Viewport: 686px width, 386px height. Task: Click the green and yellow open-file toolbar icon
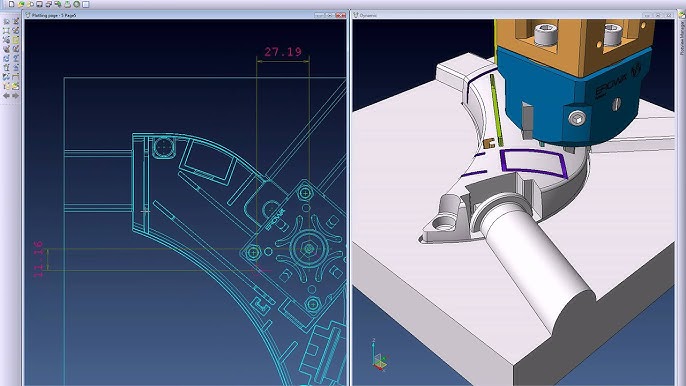coord(21,4)
